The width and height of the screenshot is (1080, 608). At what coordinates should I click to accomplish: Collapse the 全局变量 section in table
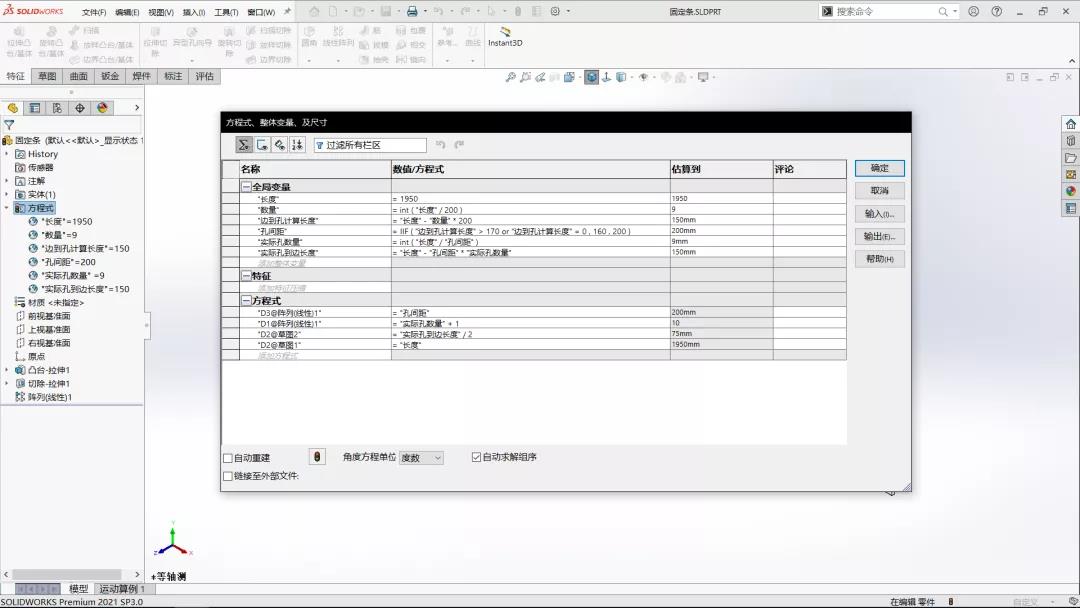[246, 187]
